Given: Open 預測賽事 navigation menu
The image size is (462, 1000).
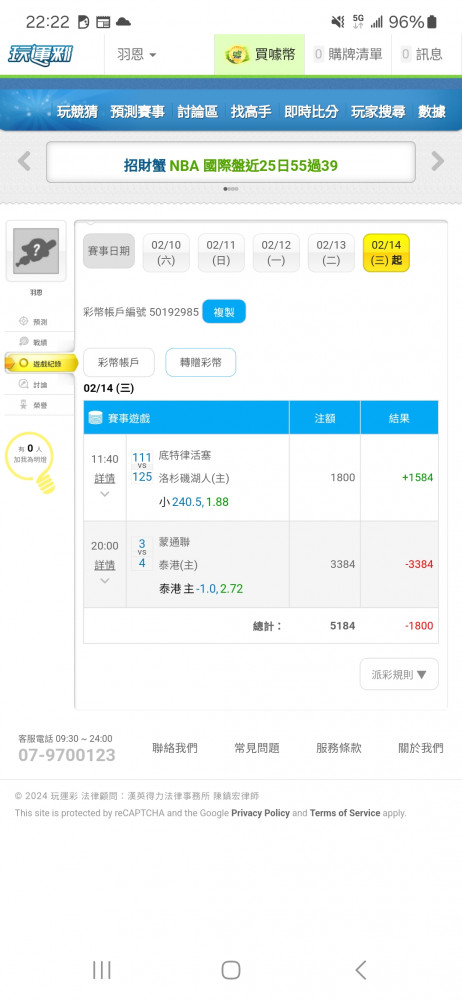Looking at the screenshot, I should click(137, 112).
